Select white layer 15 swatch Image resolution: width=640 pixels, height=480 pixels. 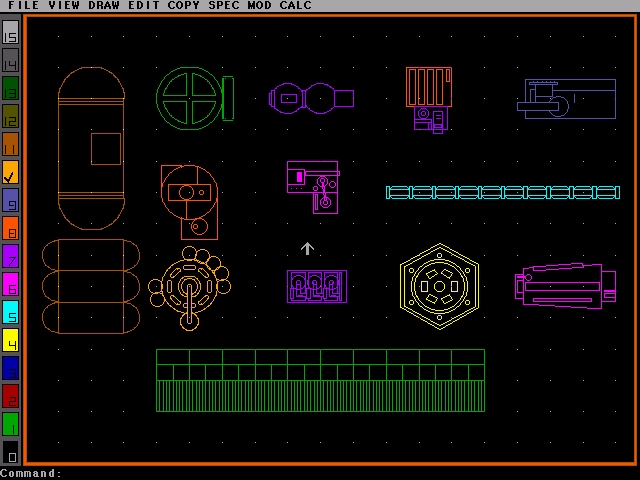(10, 32)
